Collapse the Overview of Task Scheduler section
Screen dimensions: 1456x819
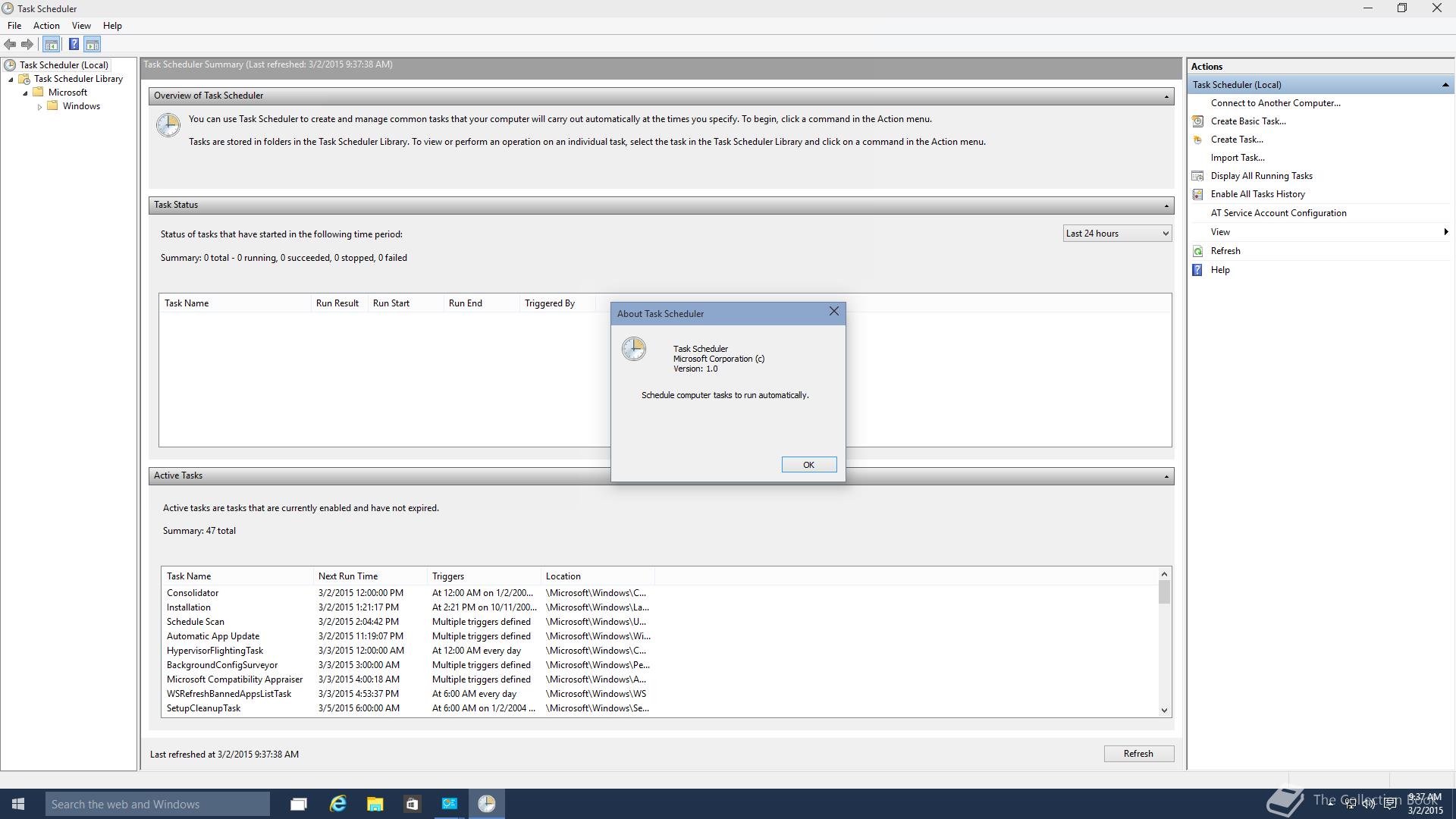(x=1166, y=96)
